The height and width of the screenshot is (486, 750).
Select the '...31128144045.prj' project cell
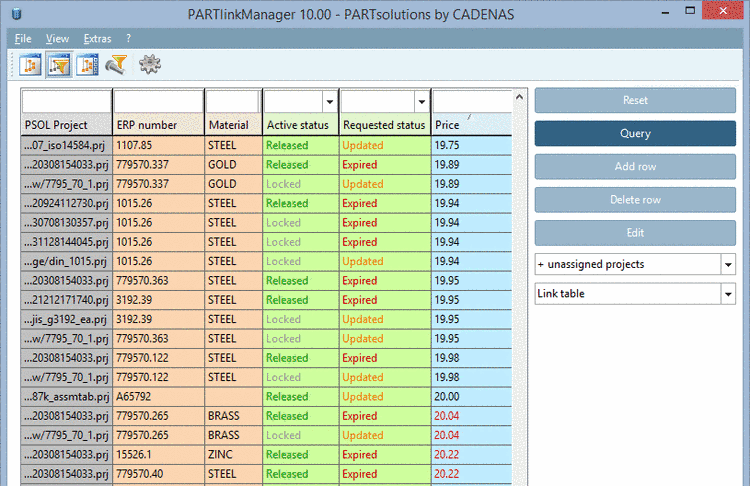click(66, 242)
